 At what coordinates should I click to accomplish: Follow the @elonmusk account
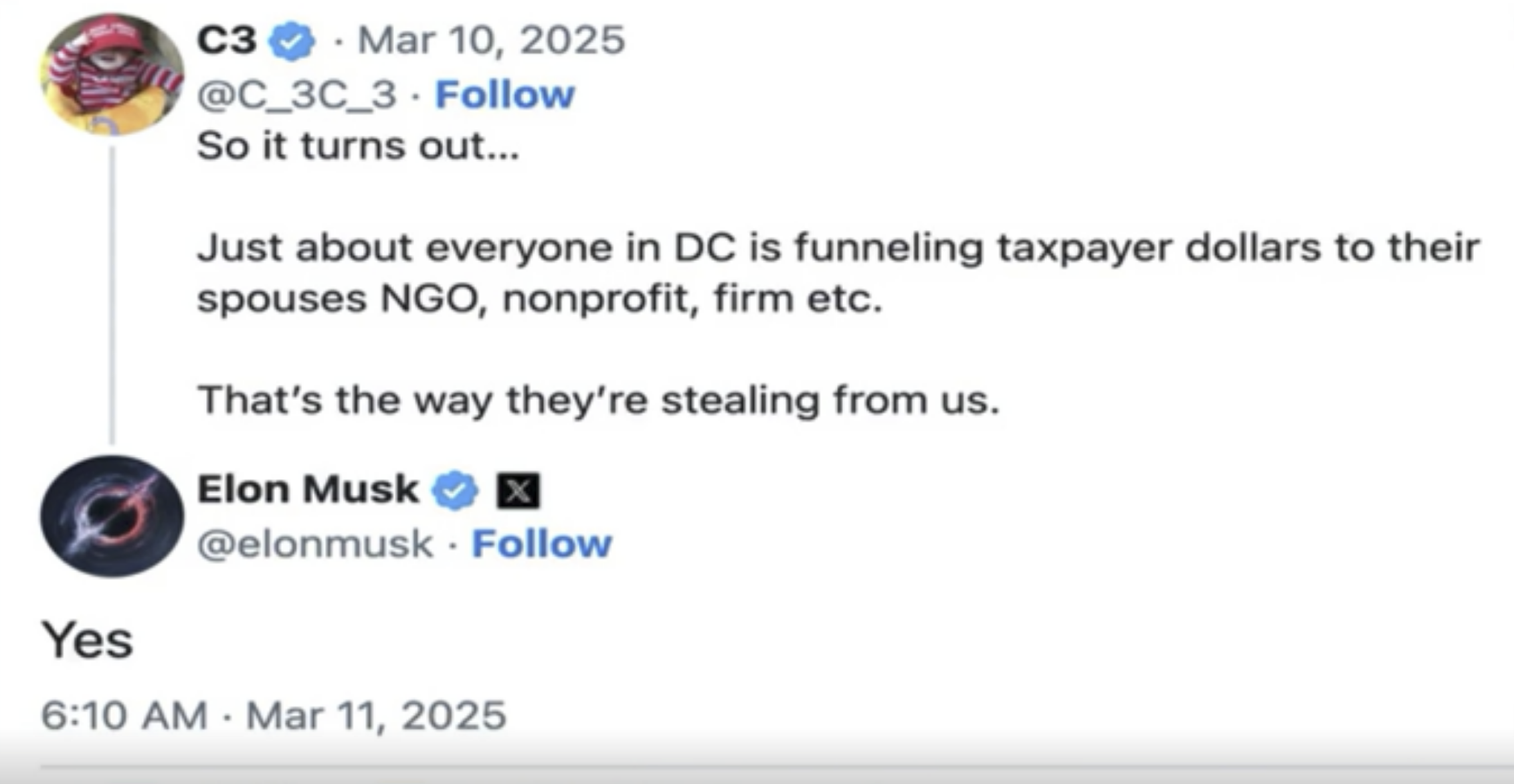tap(541, 543)
